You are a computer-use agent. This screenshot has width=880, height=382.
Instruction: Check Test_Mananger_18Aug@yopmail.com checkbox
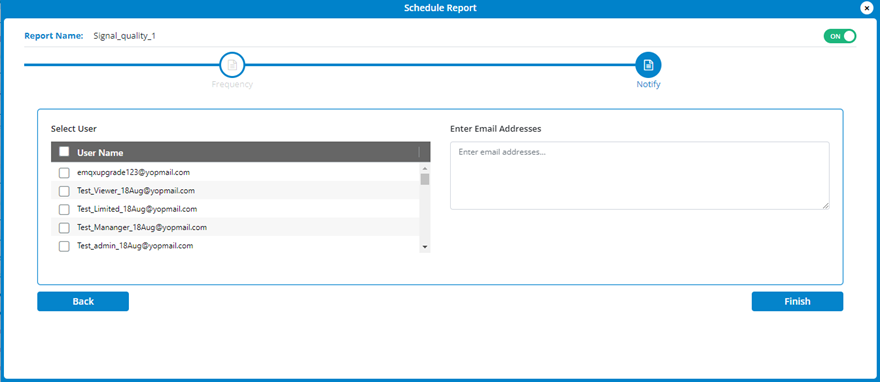coord(64,228)
